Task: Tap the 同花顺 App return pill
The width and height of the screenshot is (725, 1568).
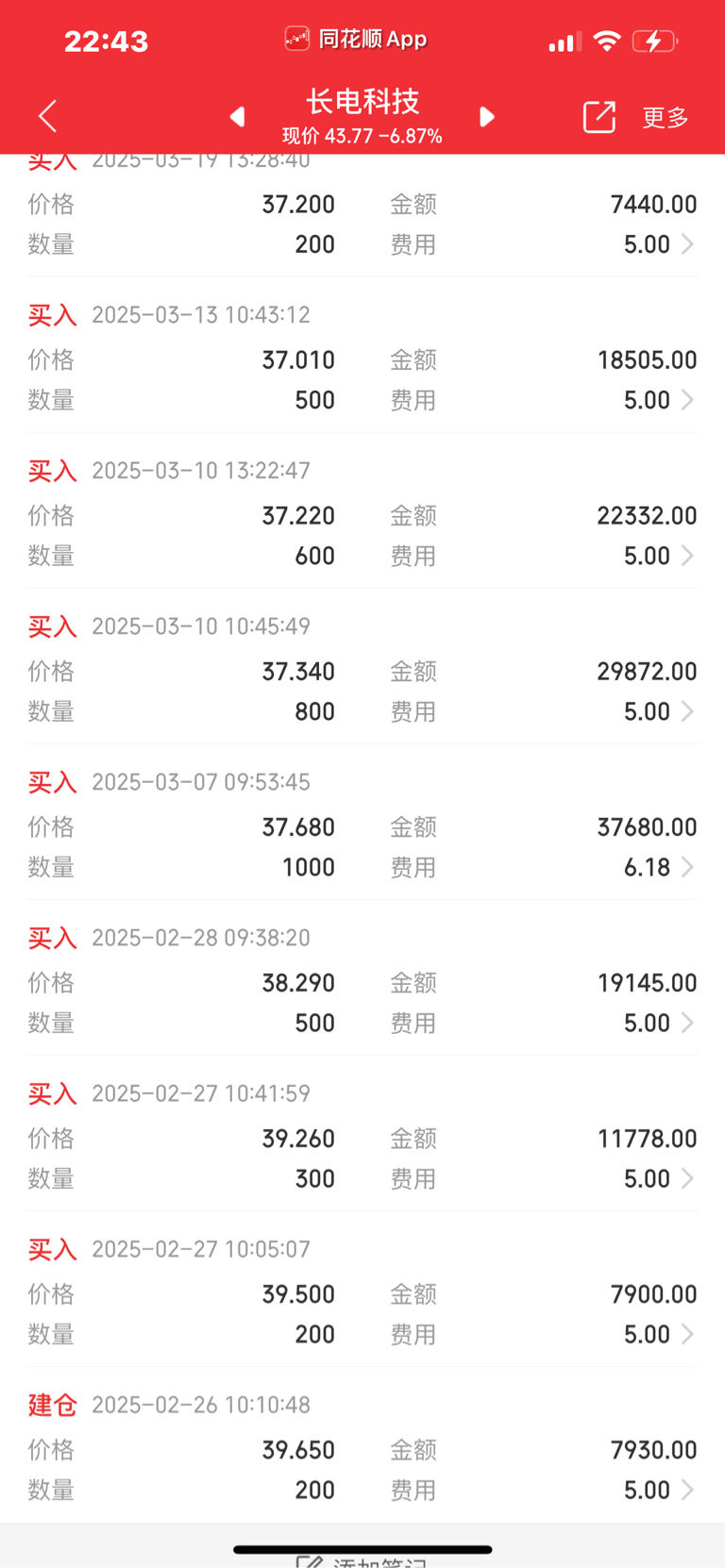Action: coord(356,39)
